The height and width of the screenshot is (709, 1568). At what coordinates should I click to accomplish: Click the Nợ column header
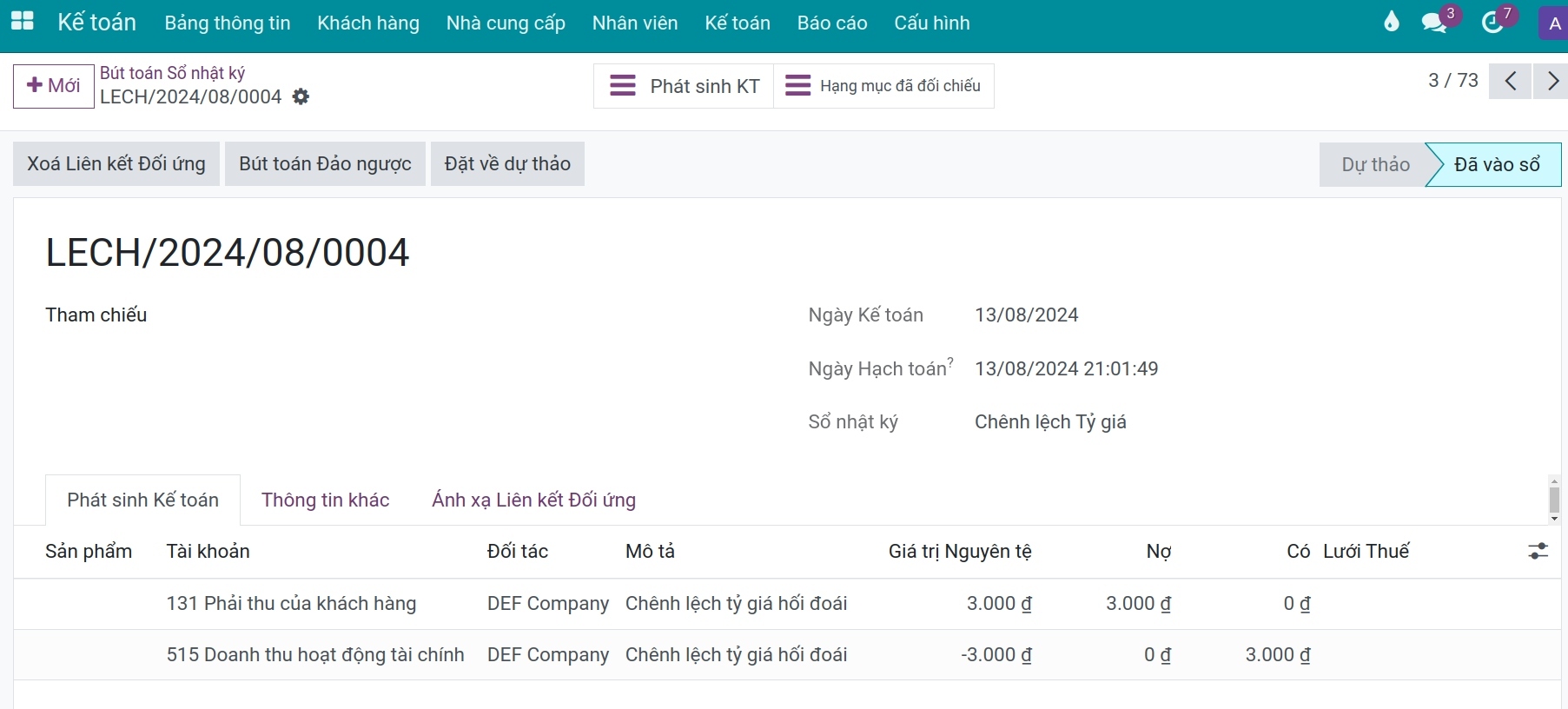[x=1159, y=552]
